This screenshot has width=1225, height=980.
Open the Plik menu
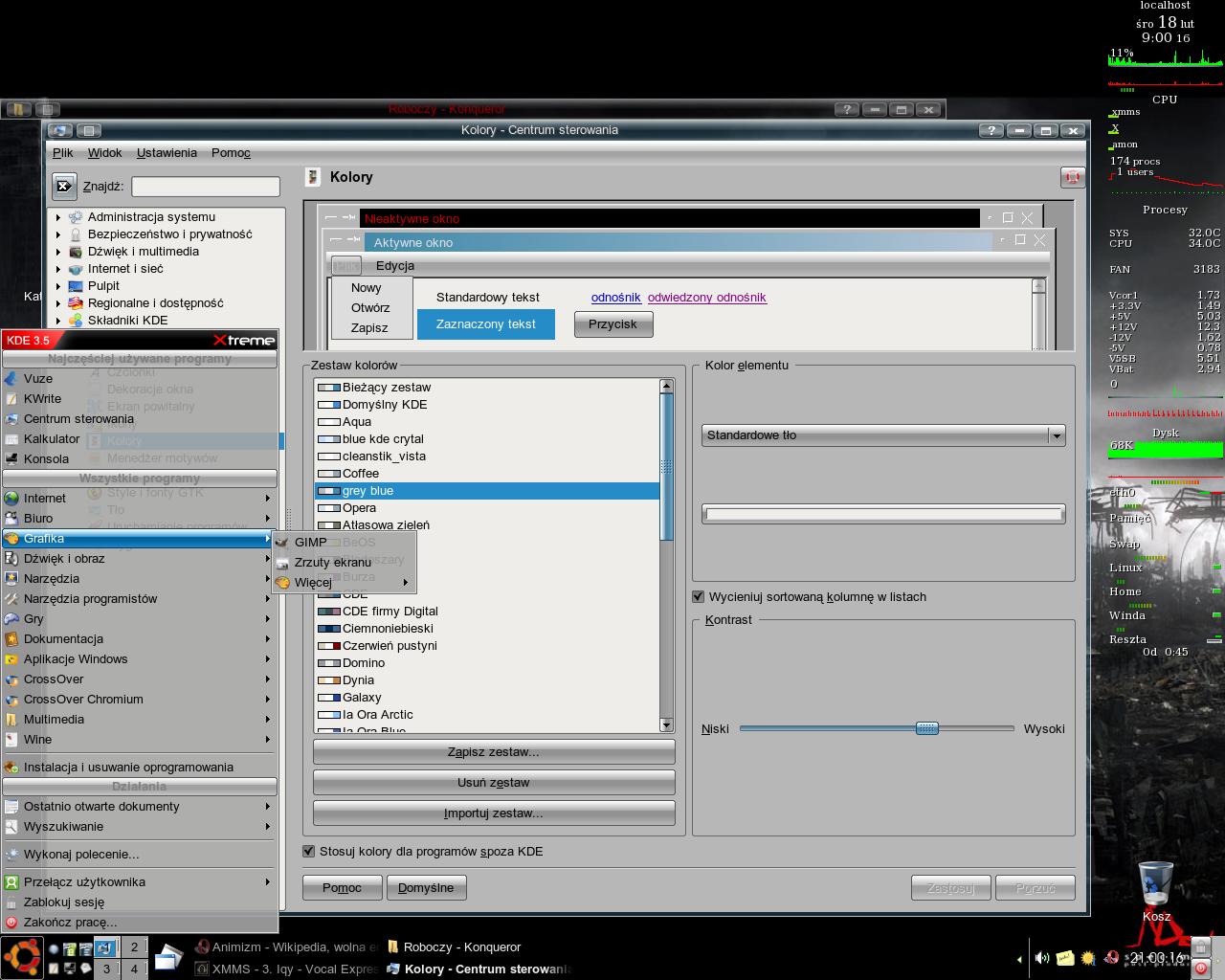(63, 152)
